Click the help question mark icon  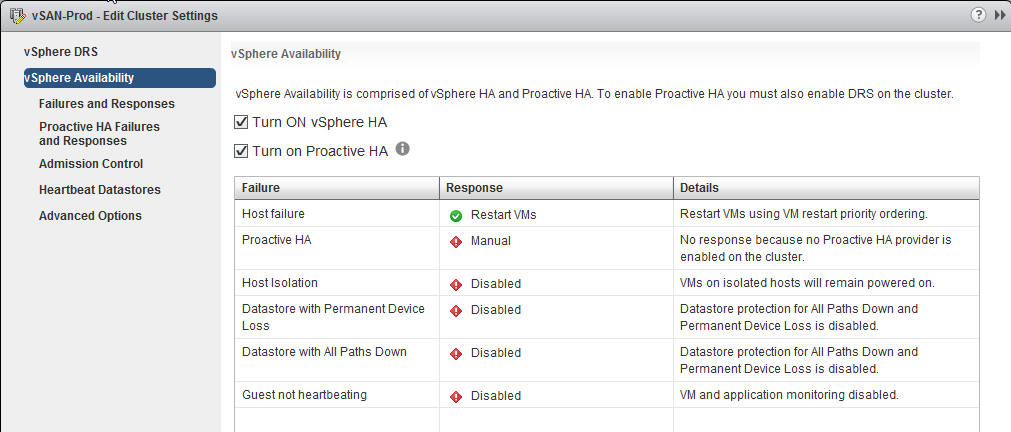tap(978, 15)
